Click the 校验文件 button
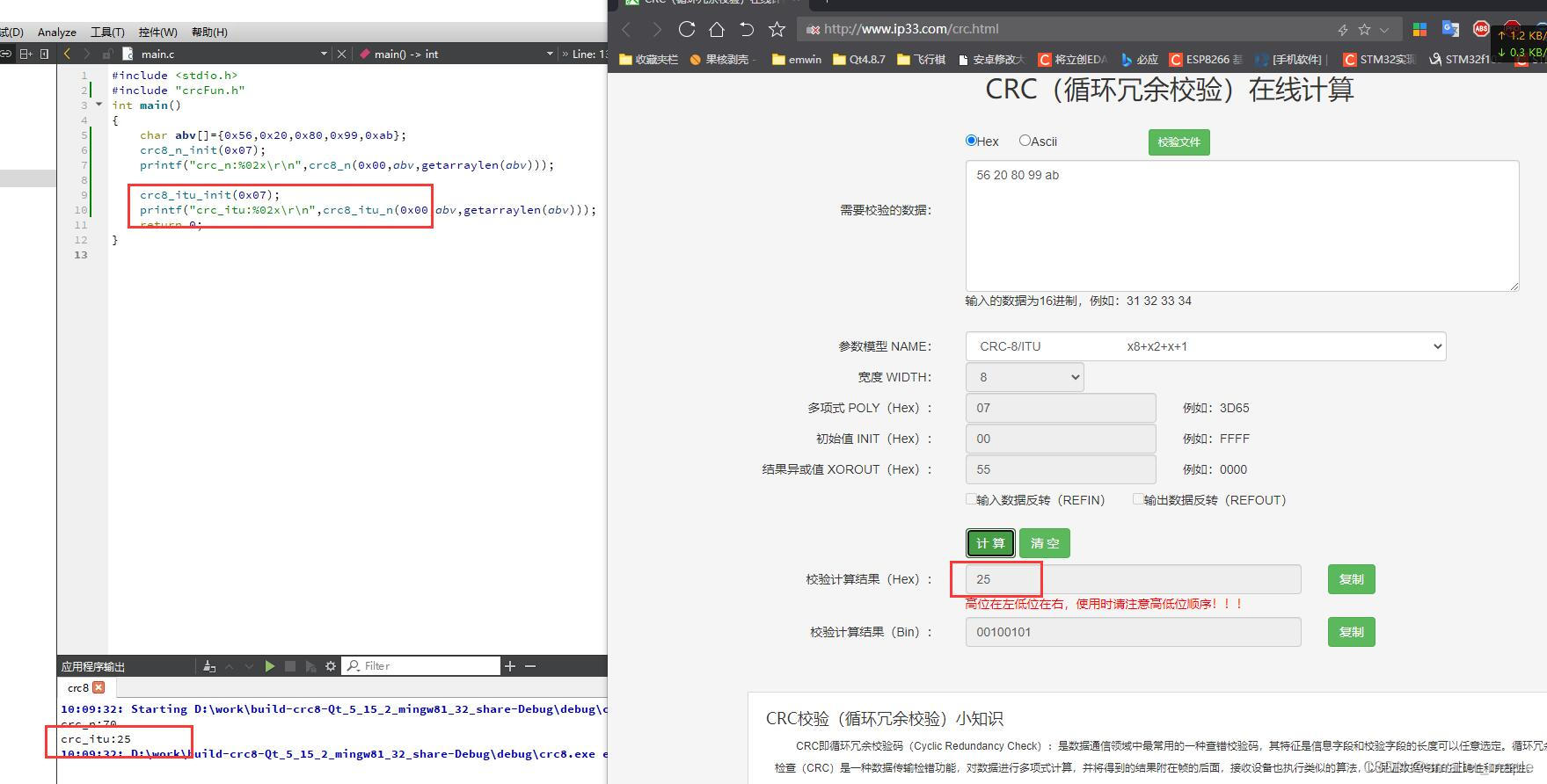The image size is (1547, 784). point(1179,142)
